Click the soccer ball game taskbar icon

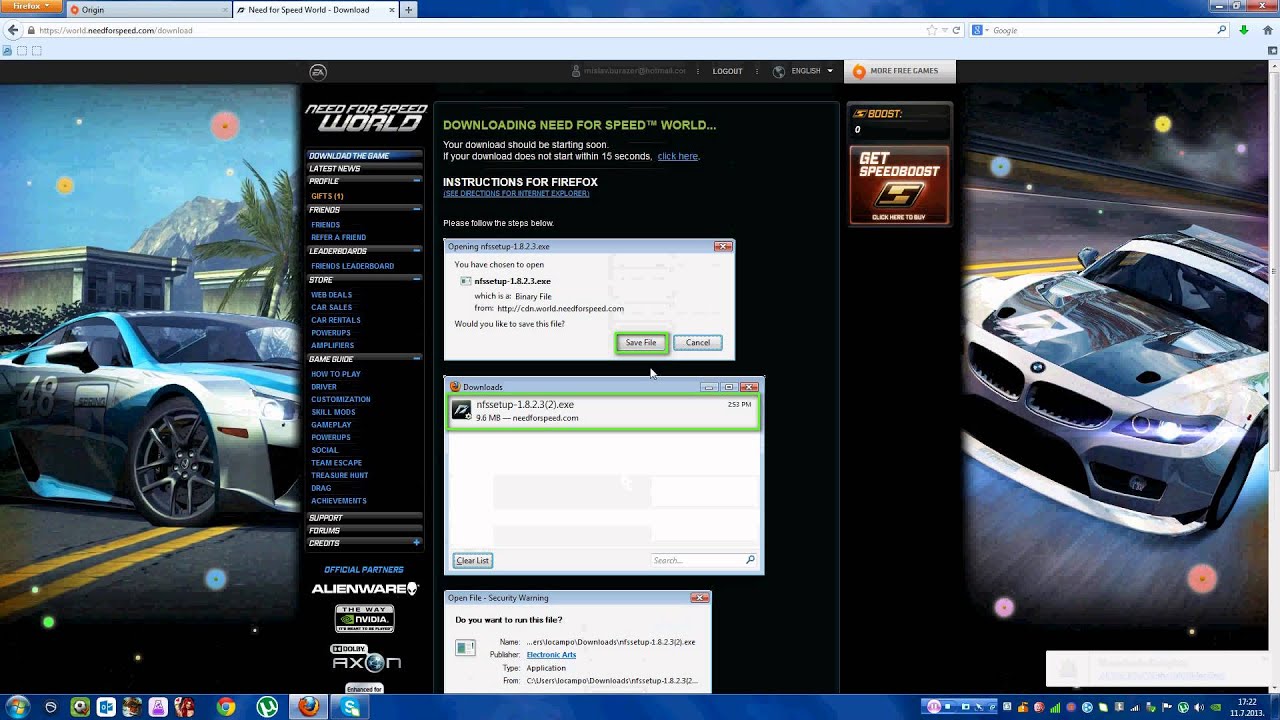pyautogui.click(x=80, y=707)
